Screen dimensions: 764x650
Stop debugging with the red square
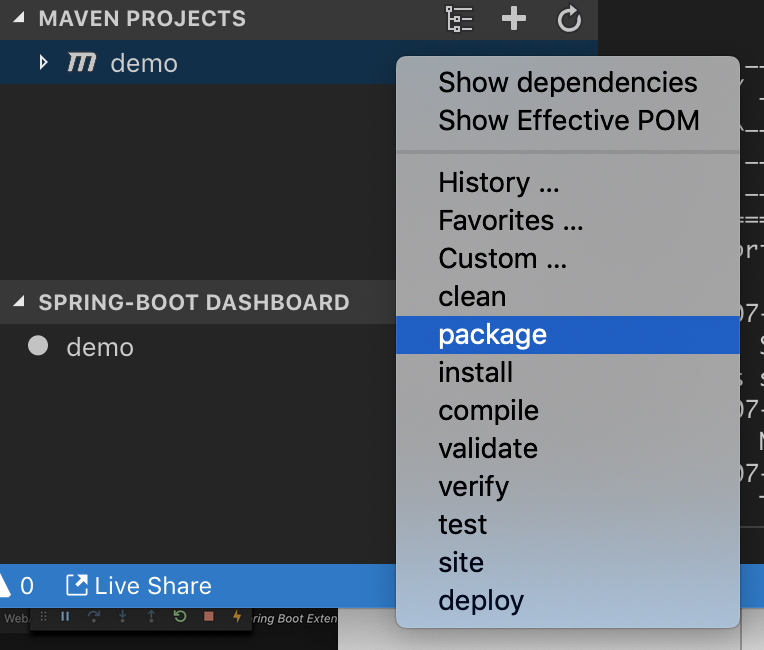(x=209, y=617)
